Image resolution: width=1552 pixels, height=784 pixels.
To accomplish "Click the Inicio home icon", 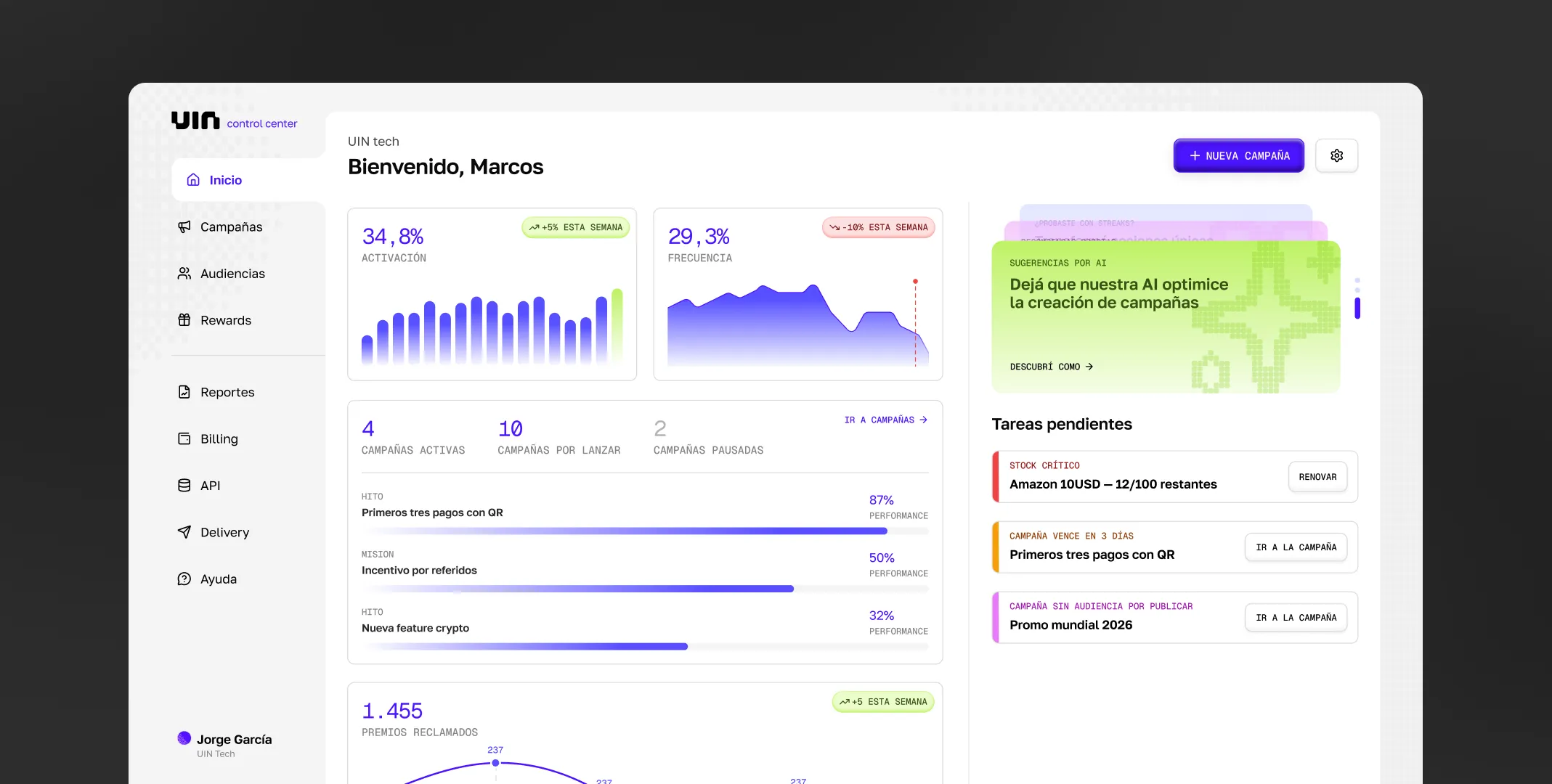I will [193, 180].
